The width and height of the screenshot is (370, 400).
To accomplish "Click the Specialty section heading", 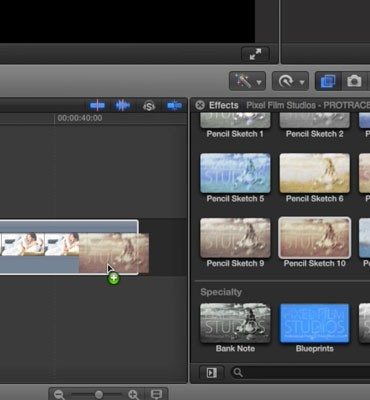I will [221, 292].
